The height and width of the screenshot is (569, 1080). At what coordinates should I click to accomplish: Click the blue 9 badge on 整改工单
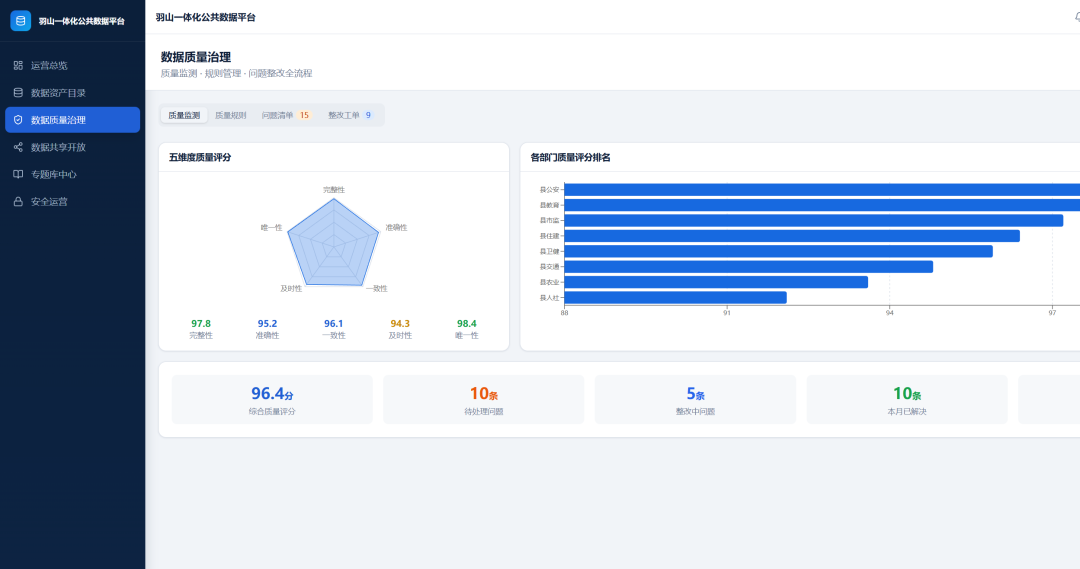(x=368, y=115)
